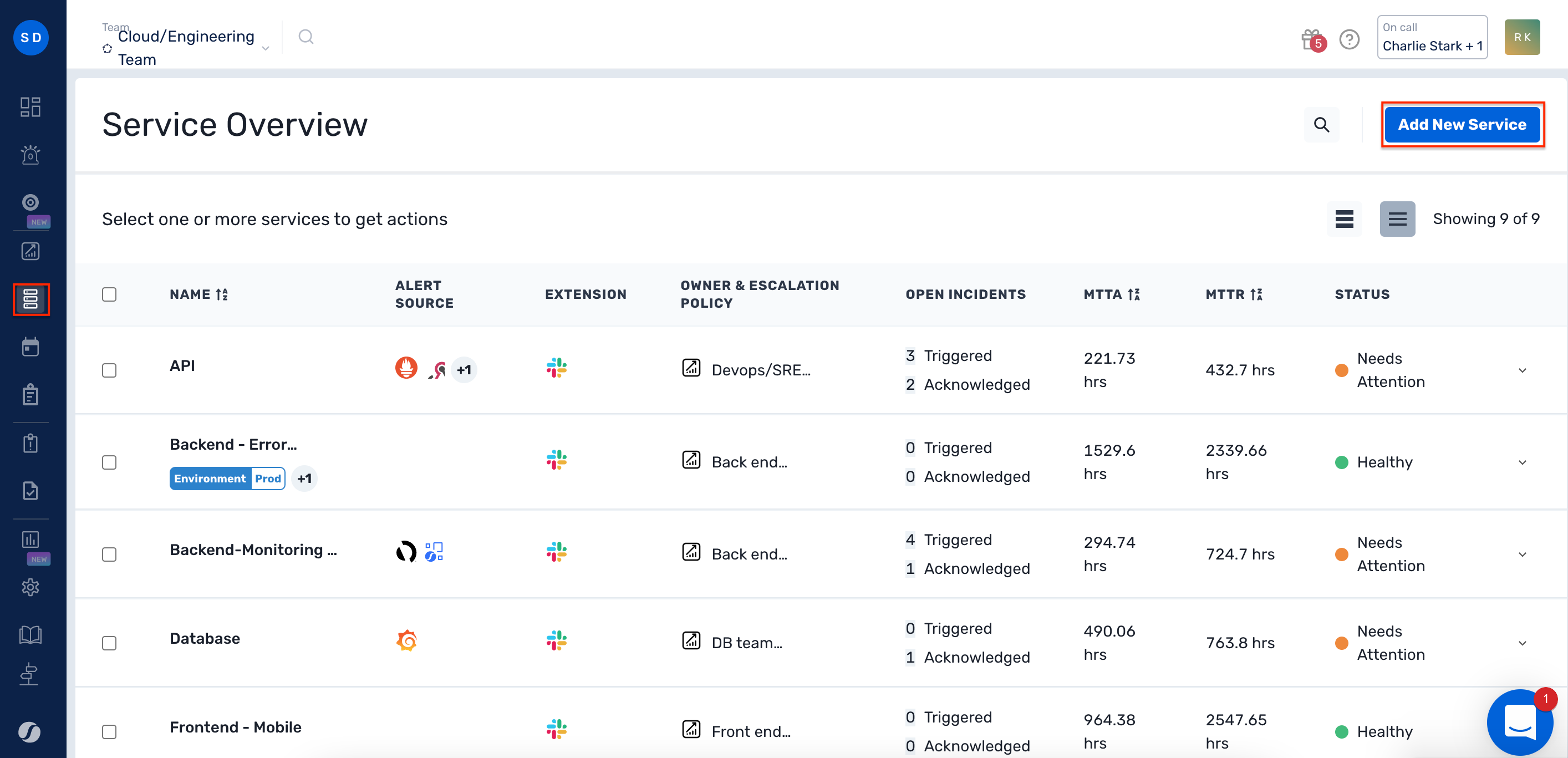Open the help question mark icon
Viewport: 1568px width, 758px height.
pos(1349,39)
